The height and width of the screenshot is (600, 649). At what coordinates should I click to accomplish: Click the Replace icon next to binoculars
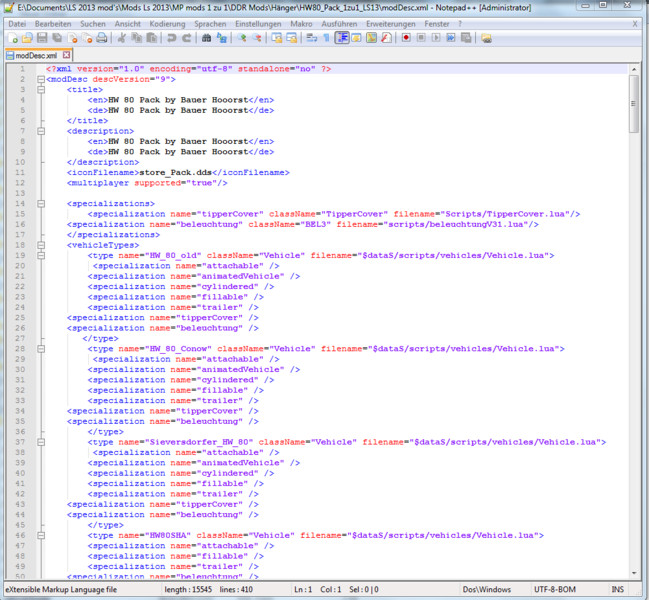[x=222, y=38]
